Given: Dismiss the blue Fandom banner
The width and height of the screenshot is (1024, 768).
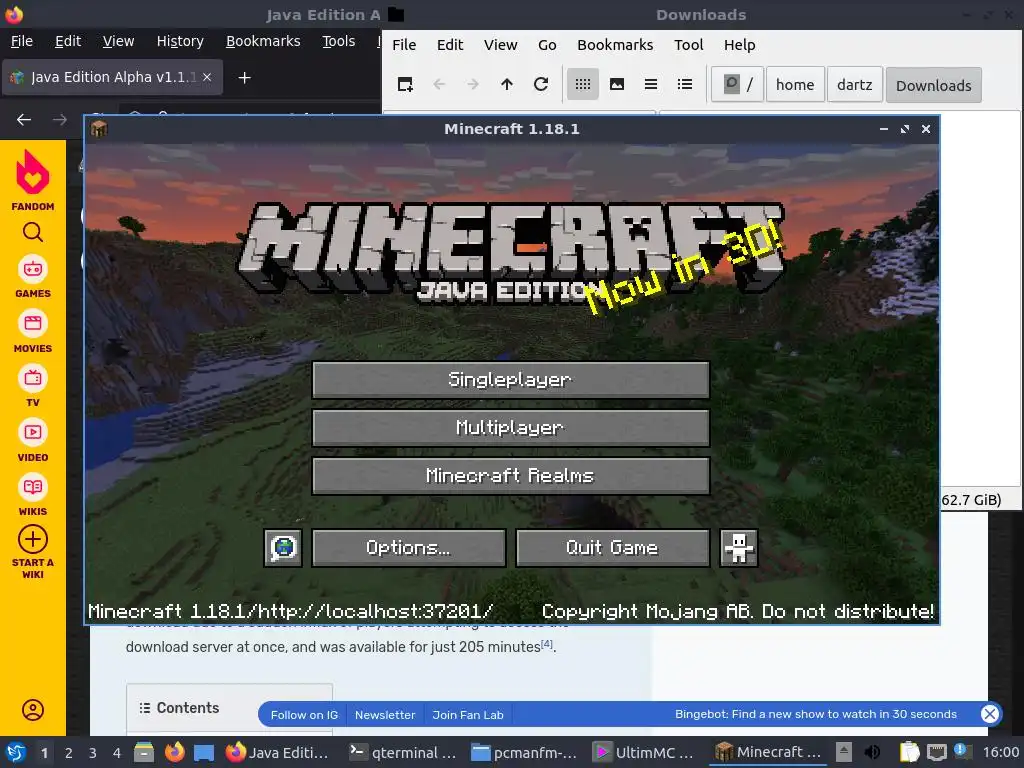Looking at the screenshot, I should pyautogui.click(x=990, y=714).
